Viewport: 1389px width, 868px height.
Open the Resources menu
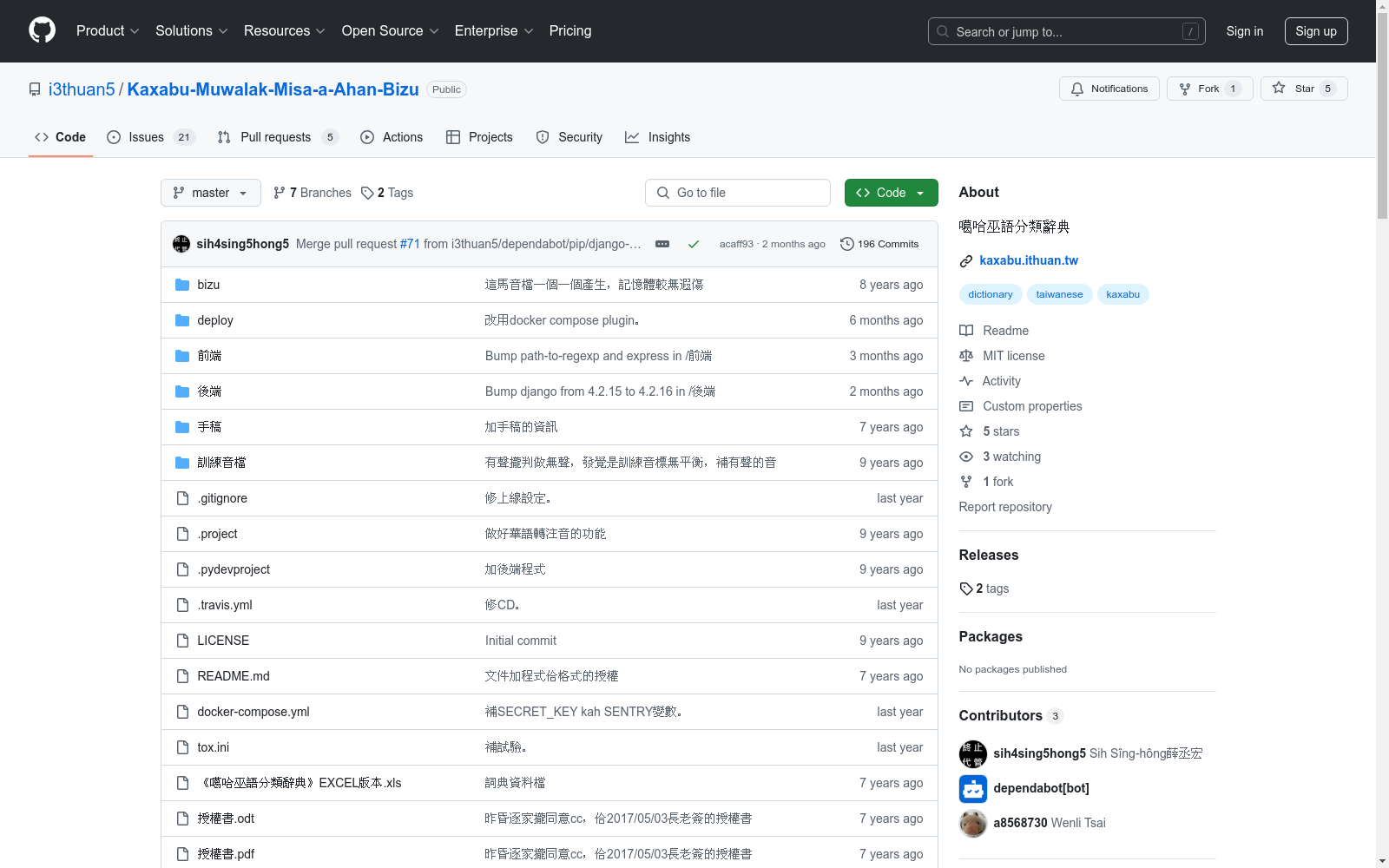pyautogui.click(x=285, y=30)
